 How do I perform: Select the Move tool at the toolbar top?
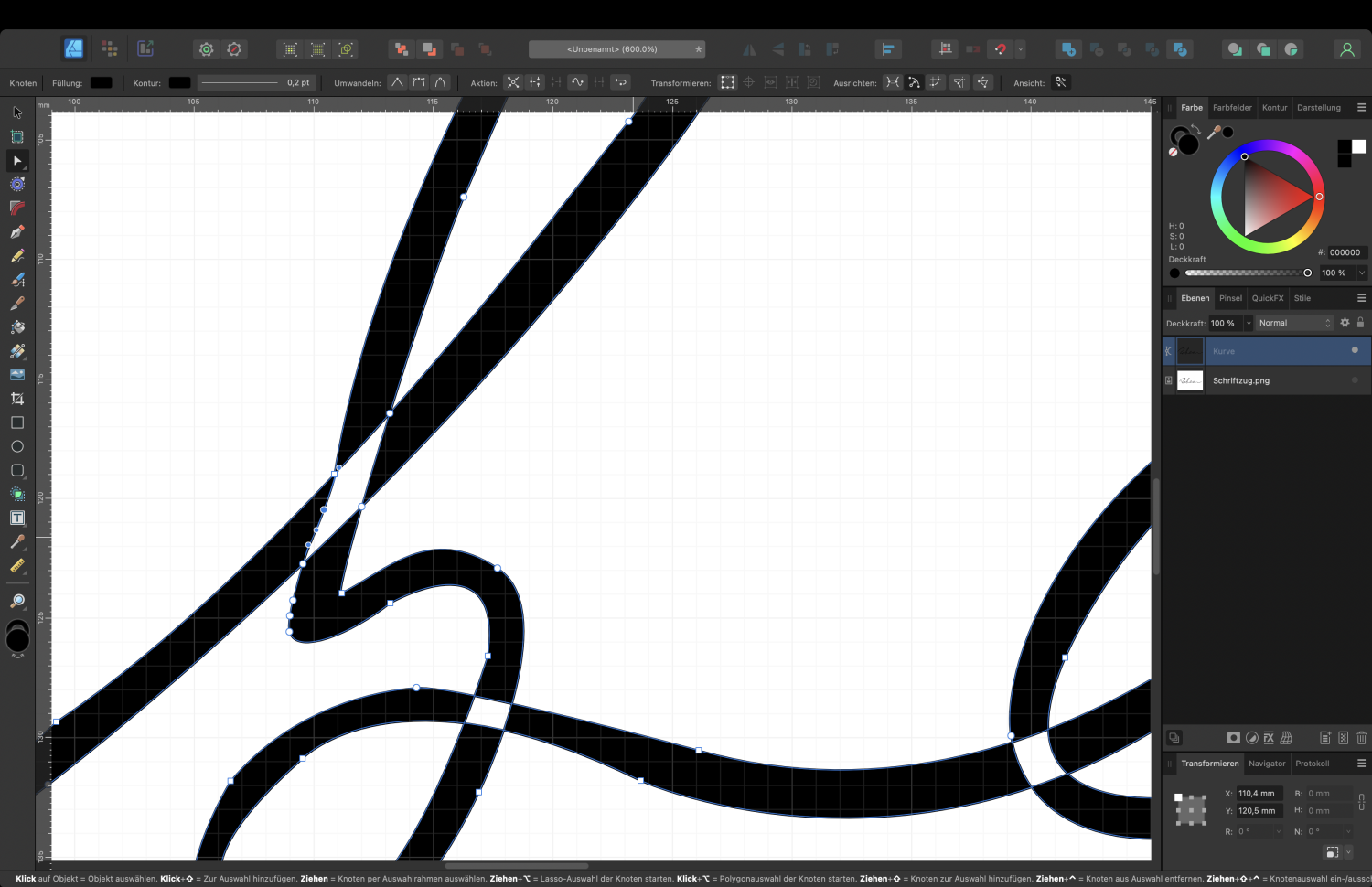tap(16, 112)
